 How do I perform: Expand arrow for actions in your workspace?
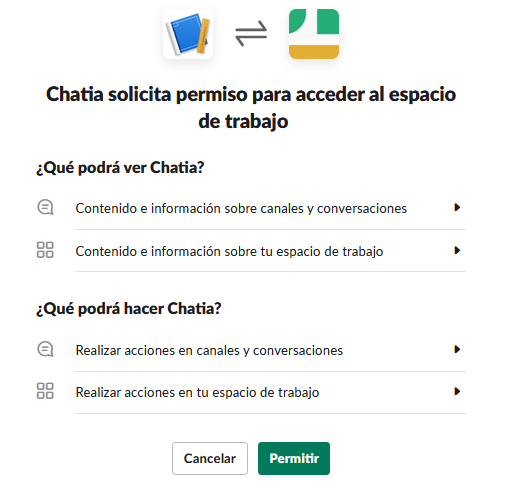coord(457,391)
